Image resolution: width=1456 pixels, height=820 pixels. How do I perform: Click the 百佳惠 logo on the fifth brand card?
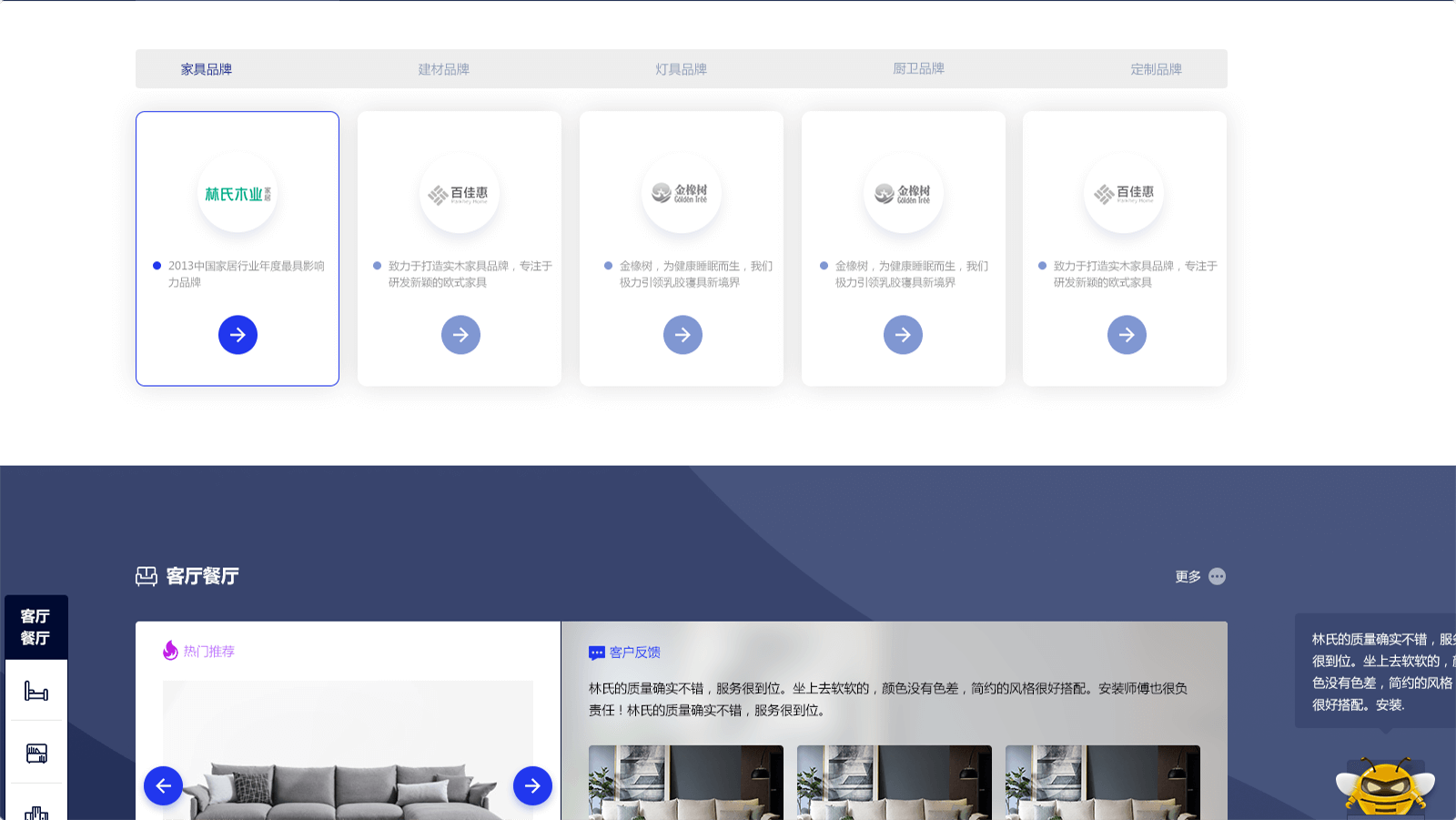click(1124, 194)
